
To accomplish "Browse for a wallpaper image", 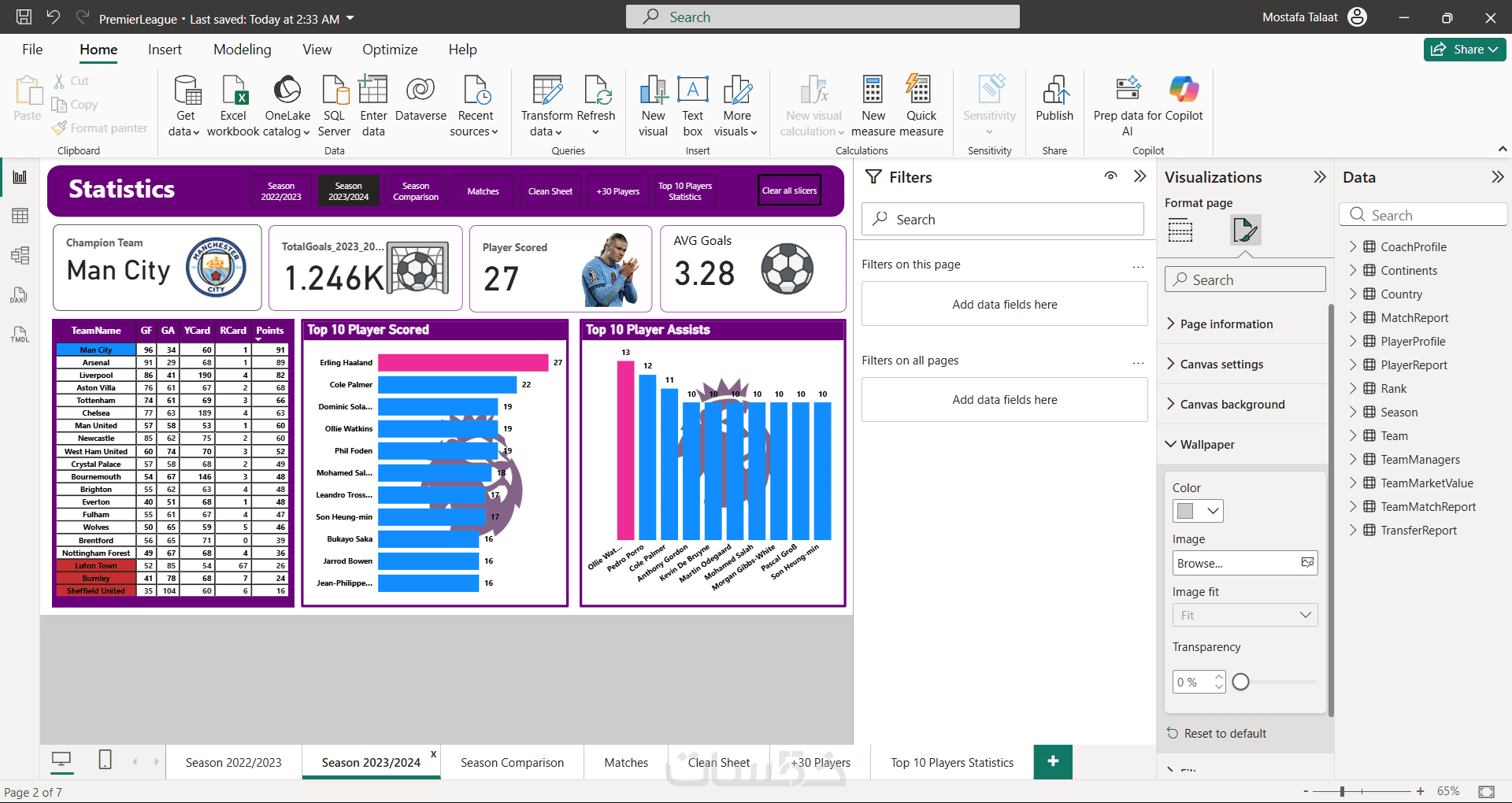I will pyautogui.click(x=1245, y=563).
